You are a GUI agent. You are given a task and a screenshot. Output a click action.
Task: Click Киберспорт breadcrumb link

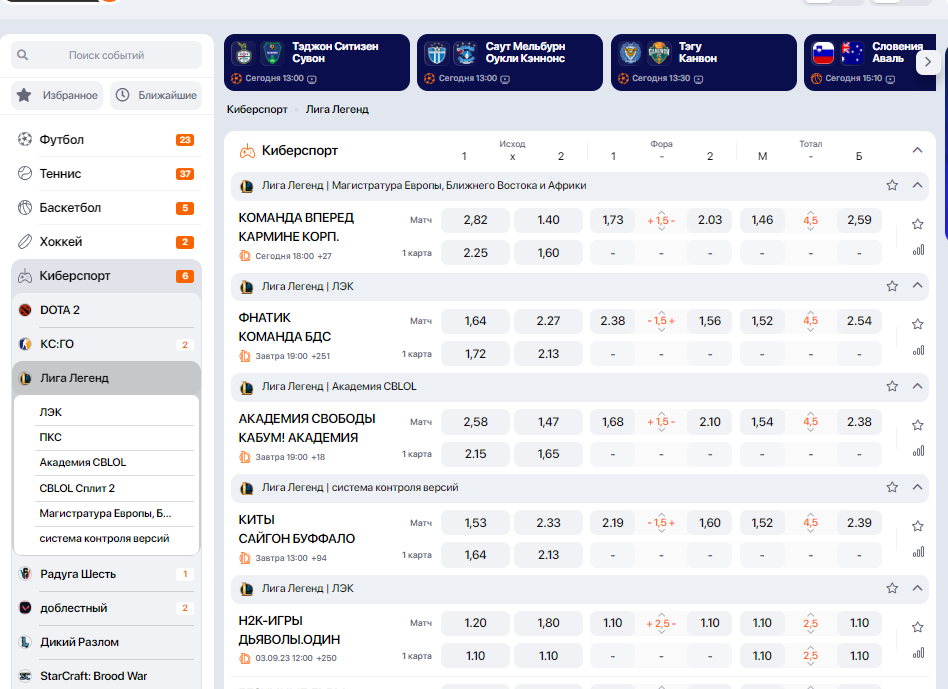click(257, 109)
